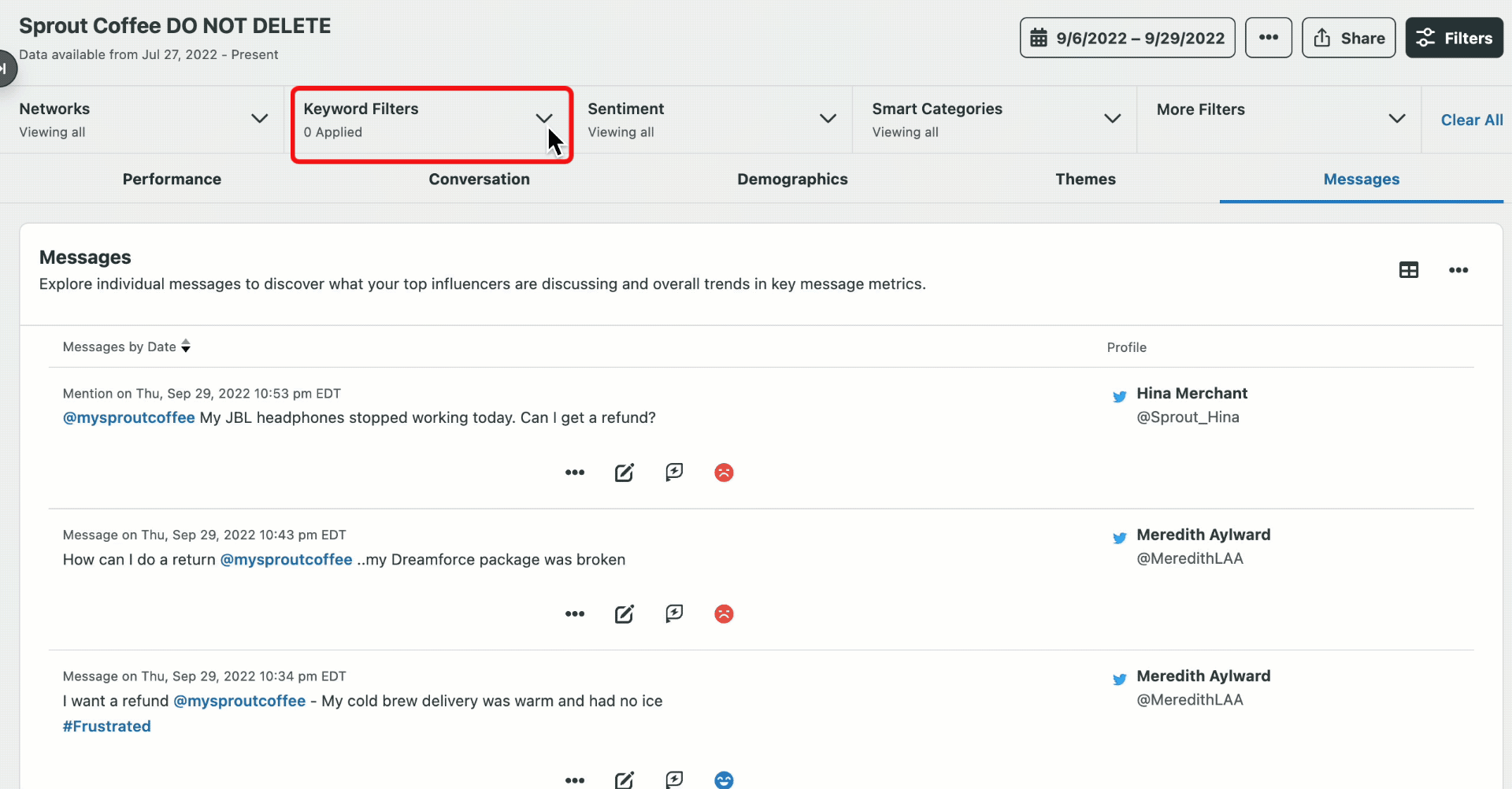Open the top-right more options ellipsis button
The height and width of the screenshot is (789, 1512).
point(1268,38)
